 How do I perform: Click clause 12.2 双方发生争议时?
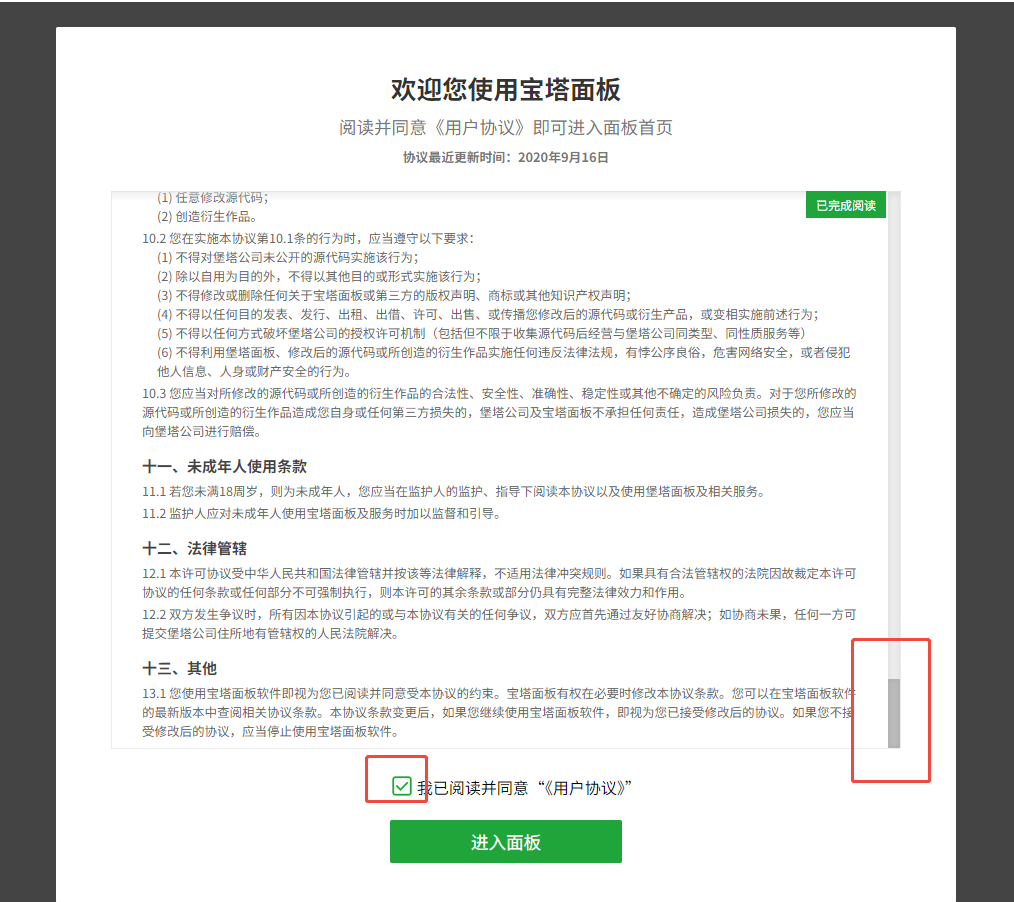coord(499,624)
